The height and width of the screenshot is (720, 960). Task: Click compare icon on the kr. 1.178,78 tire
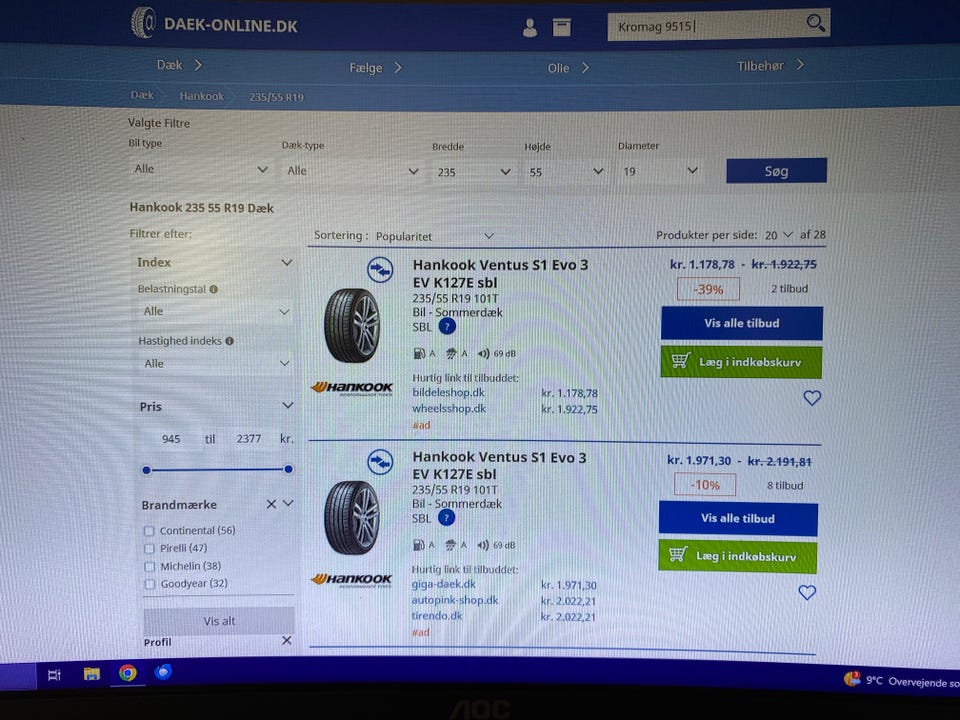[x=380, y=269]
